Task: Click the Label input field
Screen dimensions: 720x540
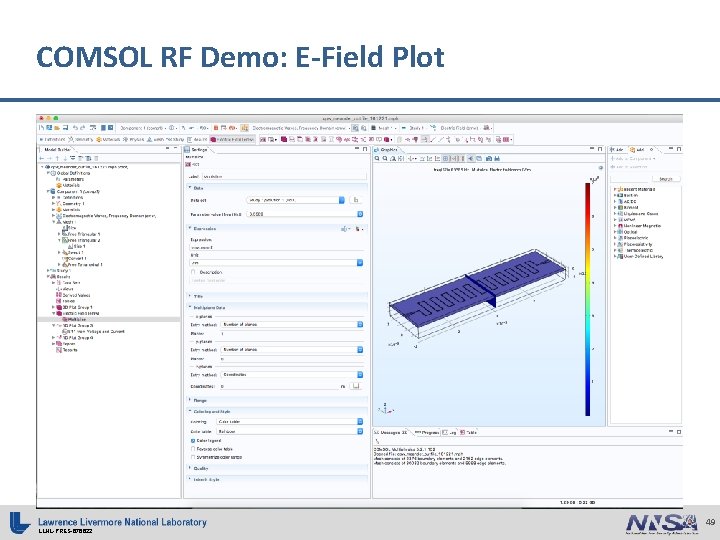Action: 285,176
